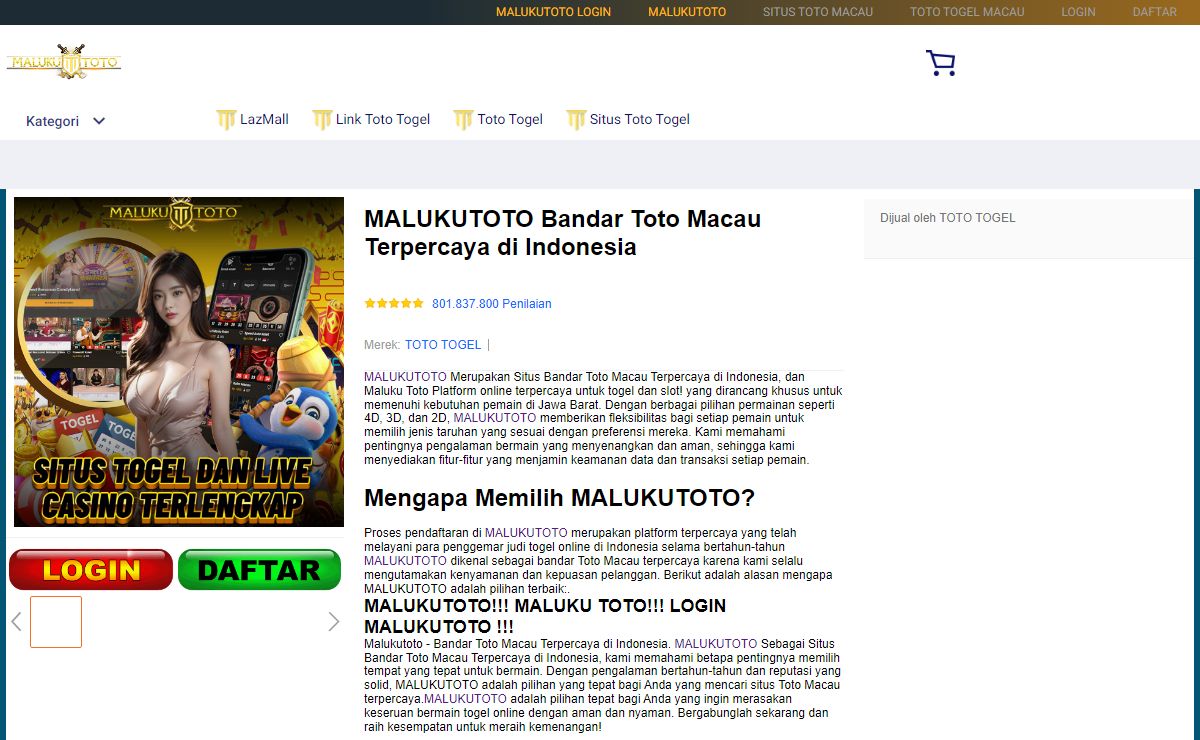Click the 'Merek:' label
The image size is (1200, 740).
pos(382,345)
